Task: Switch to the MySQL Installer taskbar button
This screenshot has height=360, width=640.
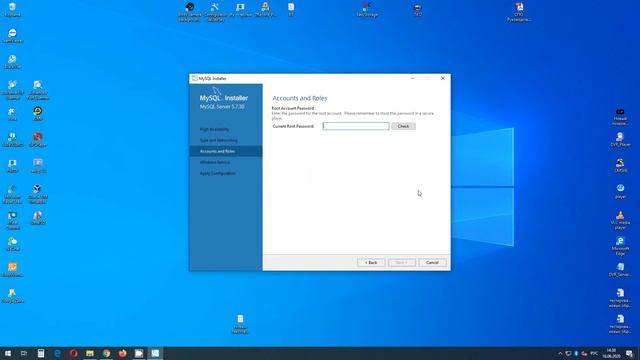Action: coord(155,353)
